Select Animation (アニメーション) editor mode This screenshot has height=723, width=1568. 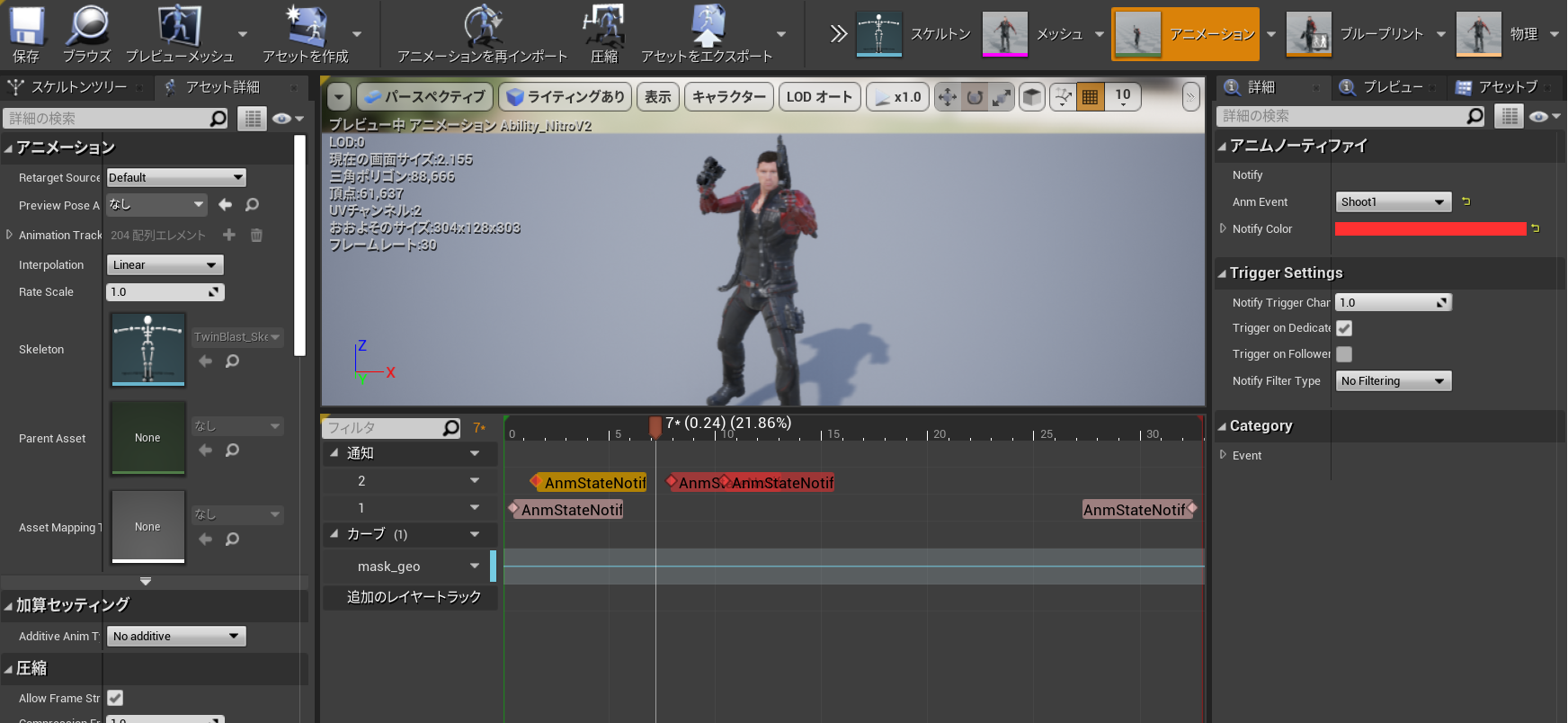pos(1185,34)
